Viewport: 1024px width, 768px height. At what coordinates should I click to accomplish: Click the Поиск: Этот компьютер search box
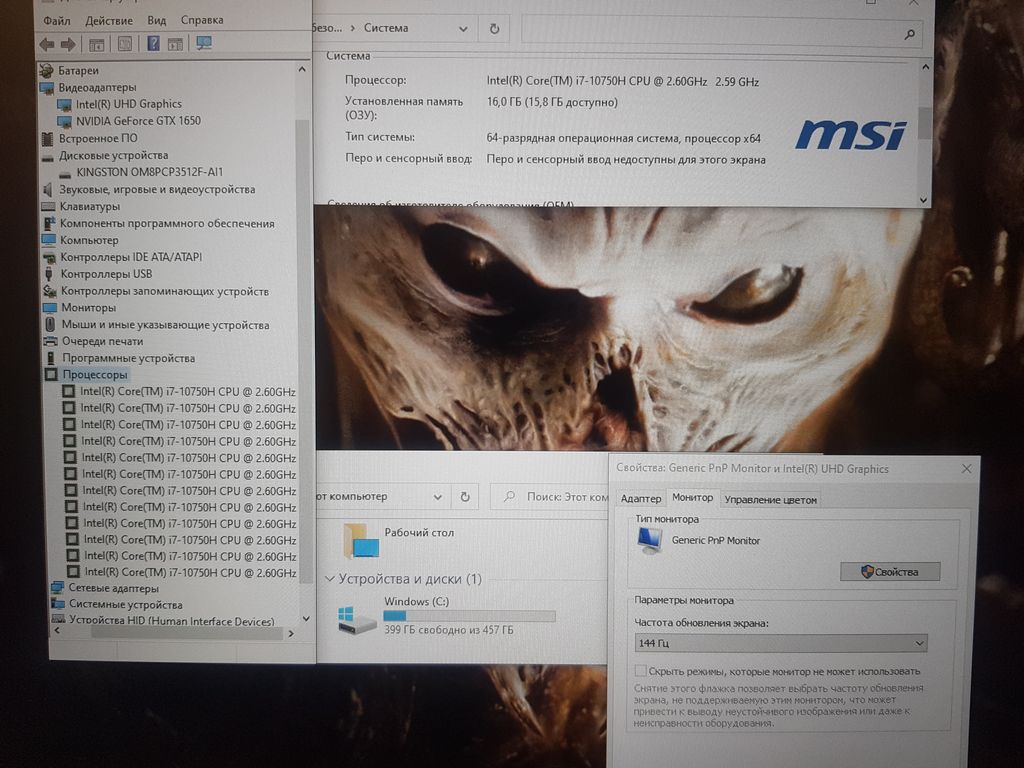coord(549,497)
